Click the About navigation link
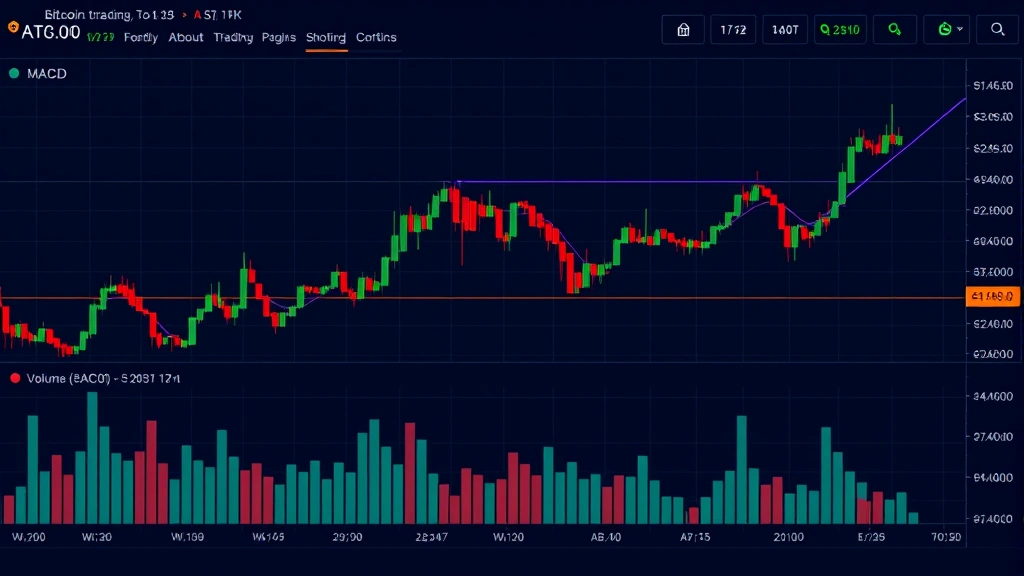Image resolution: width=1024 pixels, height=576 pixels. tap(186, 37)
